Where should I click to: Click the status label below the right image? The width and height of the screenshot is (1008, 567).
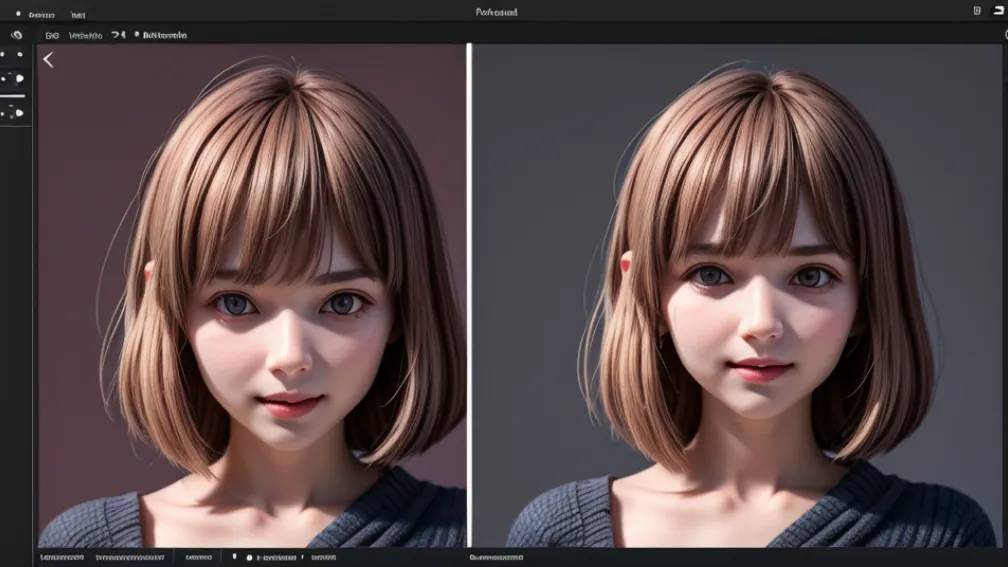496,557
